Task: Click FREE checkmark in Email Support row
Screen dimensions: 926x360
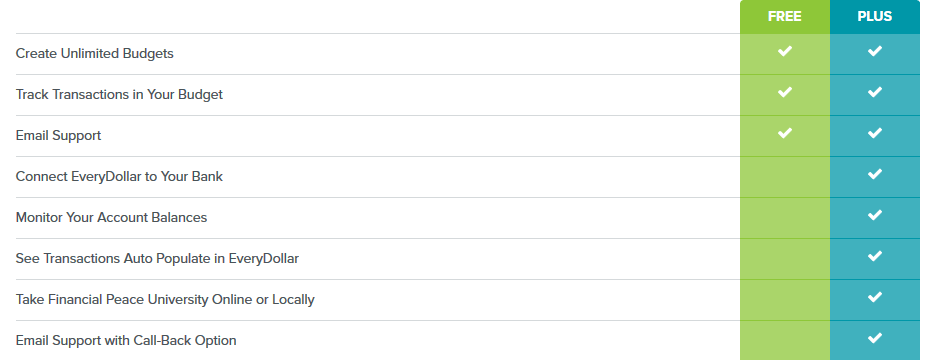Action: [784, 133]
